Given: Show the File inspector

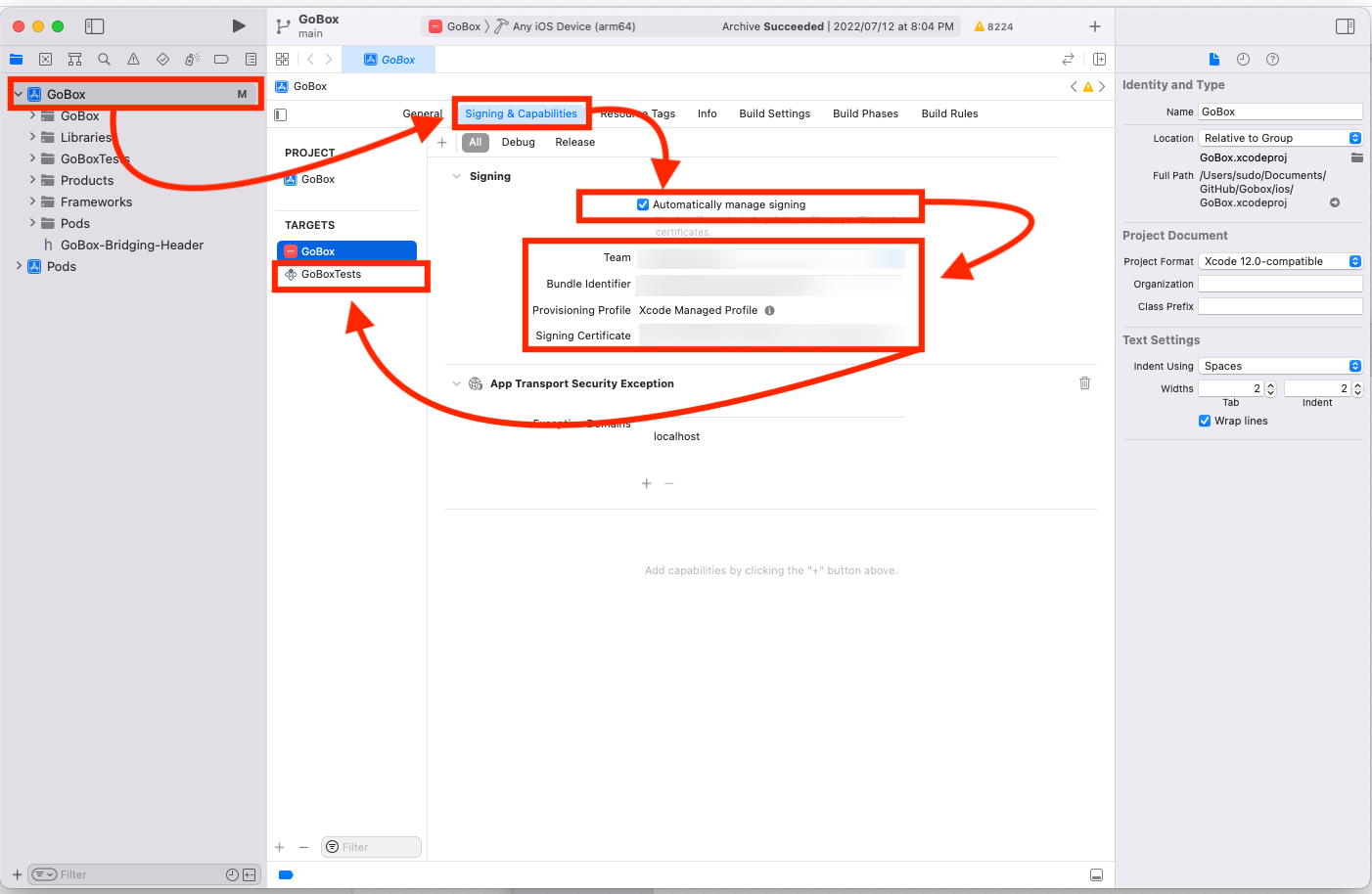Looking at the screenshot, I should [1213, 60].
